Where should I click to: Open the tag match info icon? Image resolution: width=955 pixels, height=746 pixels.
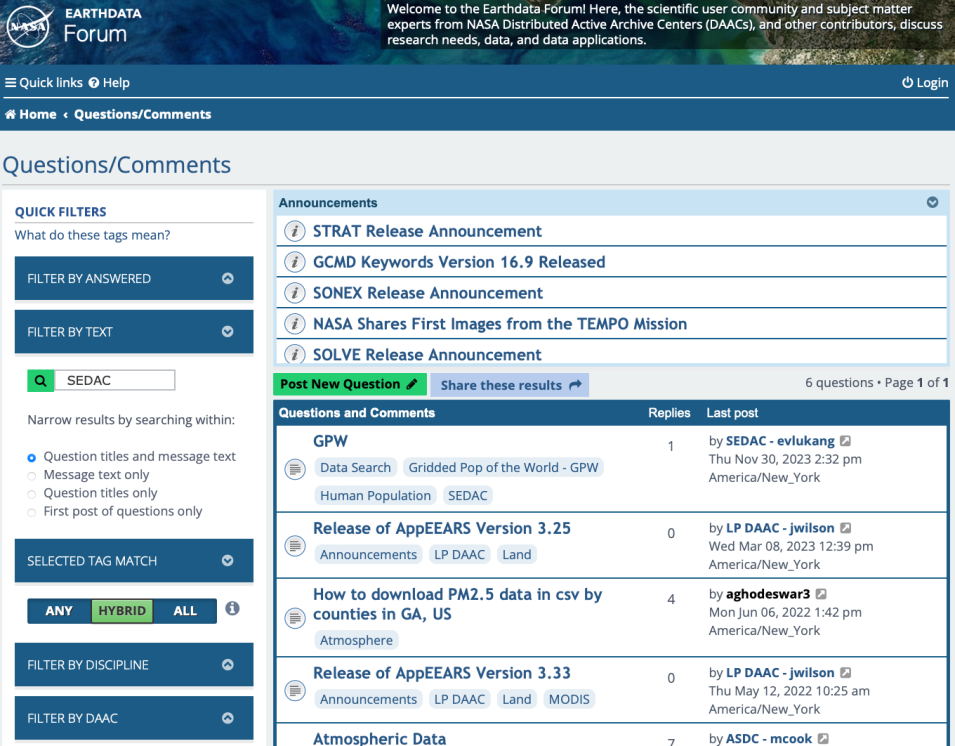[232, 608]
